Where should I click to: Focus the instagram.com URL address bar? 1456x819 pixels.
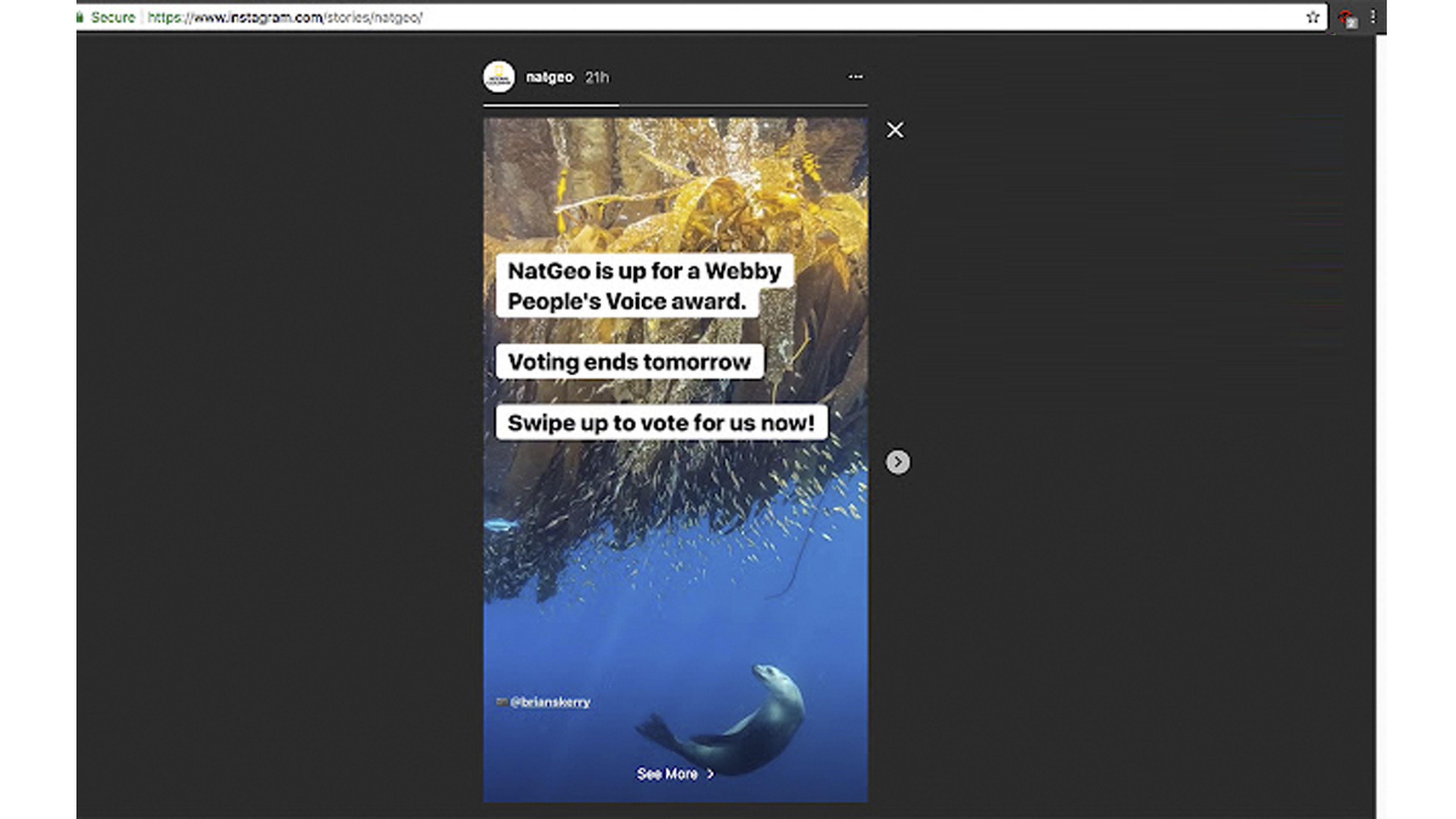click(x=701, y=17)
